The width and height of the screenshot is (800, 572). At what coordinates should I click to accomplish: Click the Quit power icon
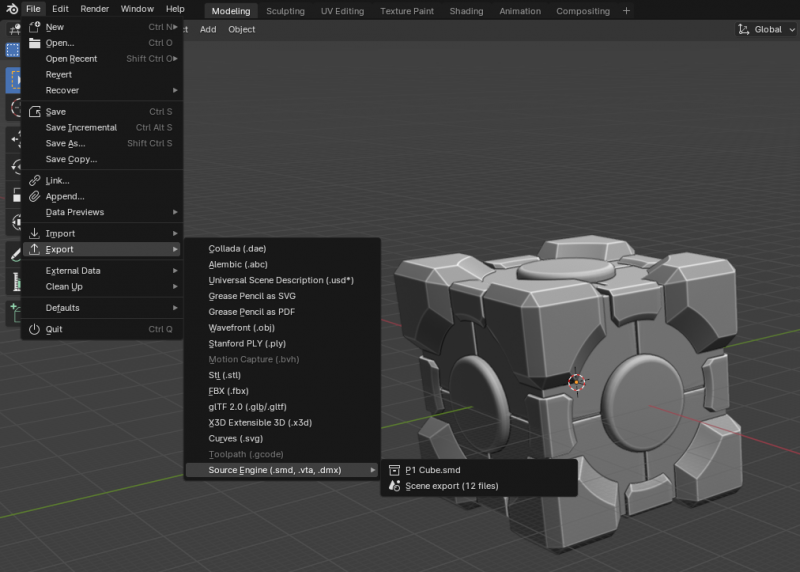tap(34, 330)
